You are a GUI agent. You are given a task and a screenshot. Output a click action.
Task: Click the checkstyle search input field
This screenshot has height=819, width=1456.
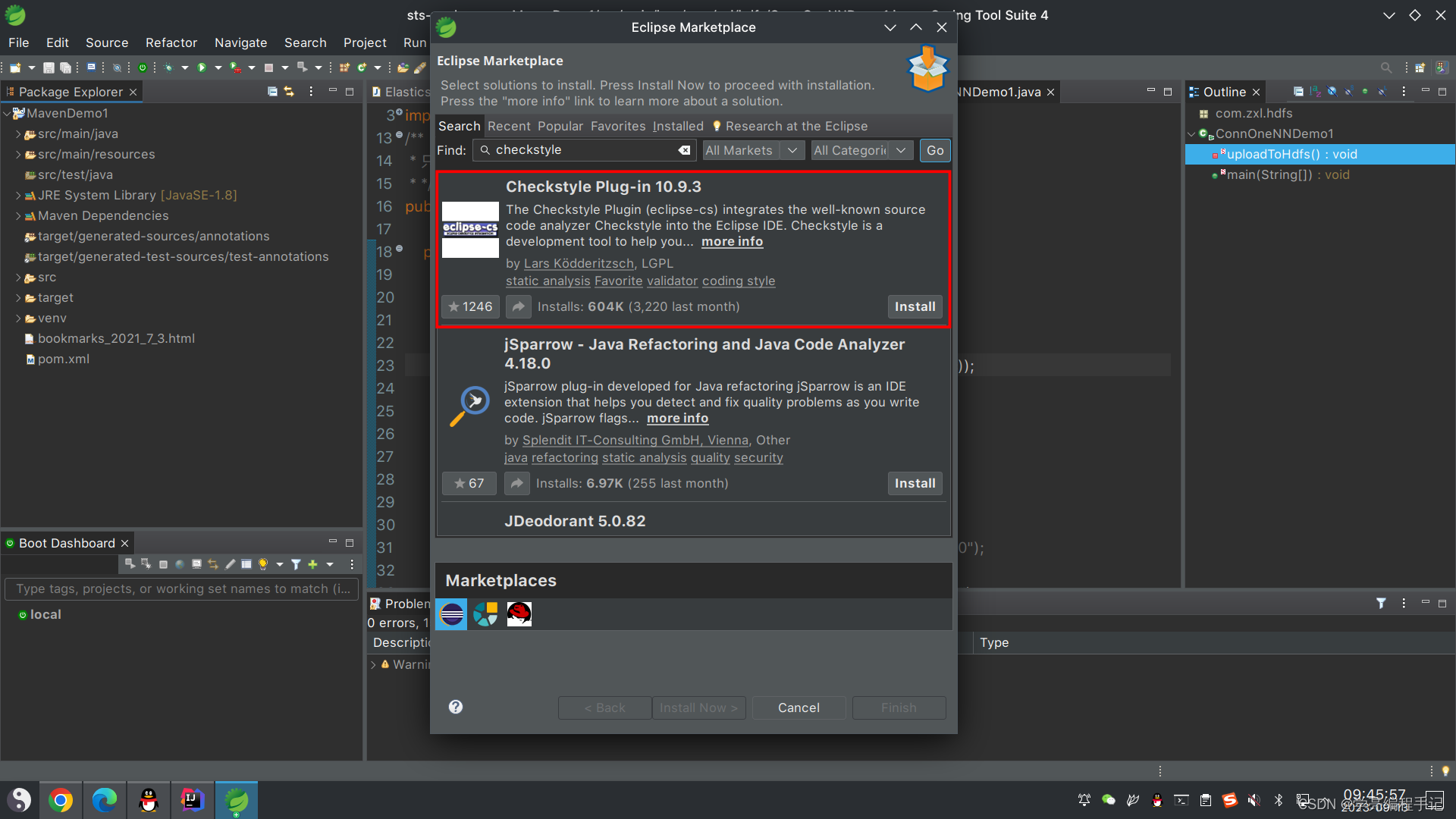click(585, 150)
